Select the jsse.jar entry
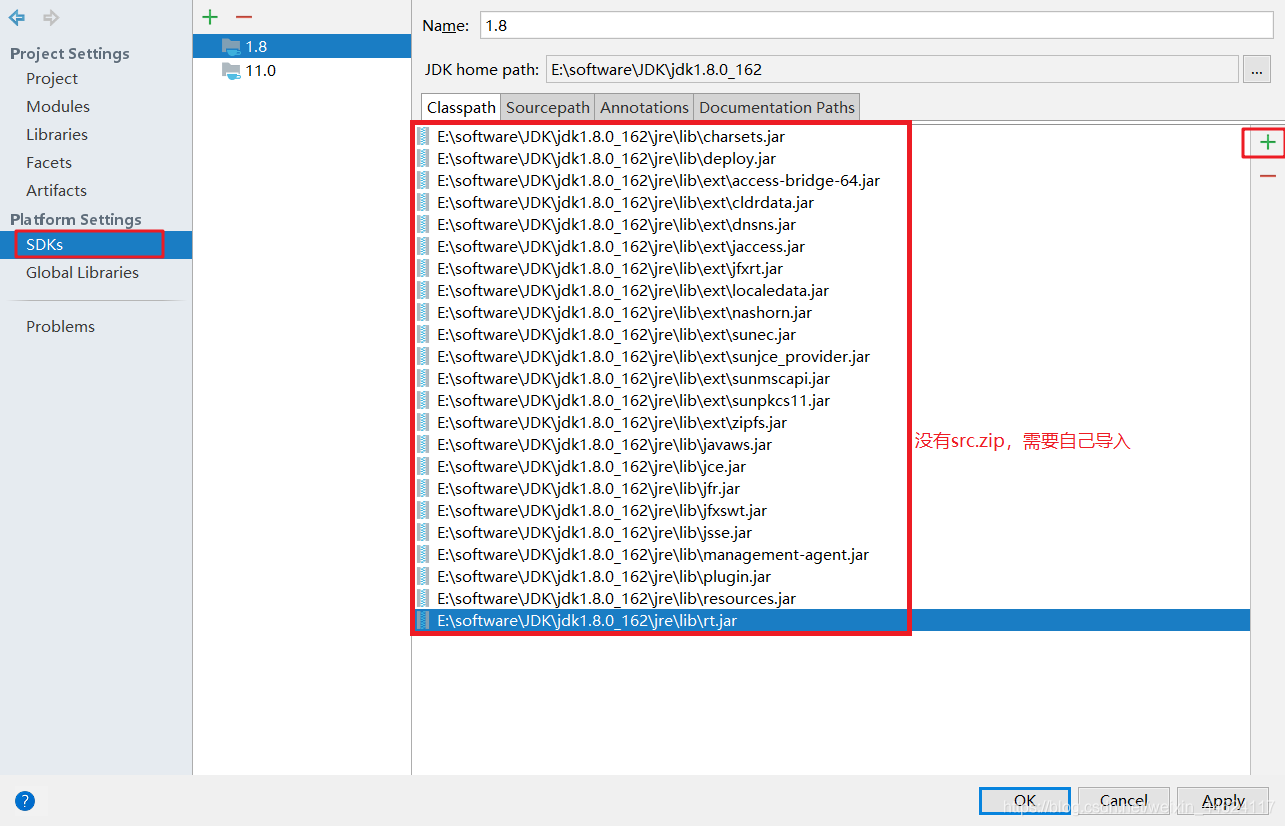Screen dimensions: 1285x826 click(830, 532)
